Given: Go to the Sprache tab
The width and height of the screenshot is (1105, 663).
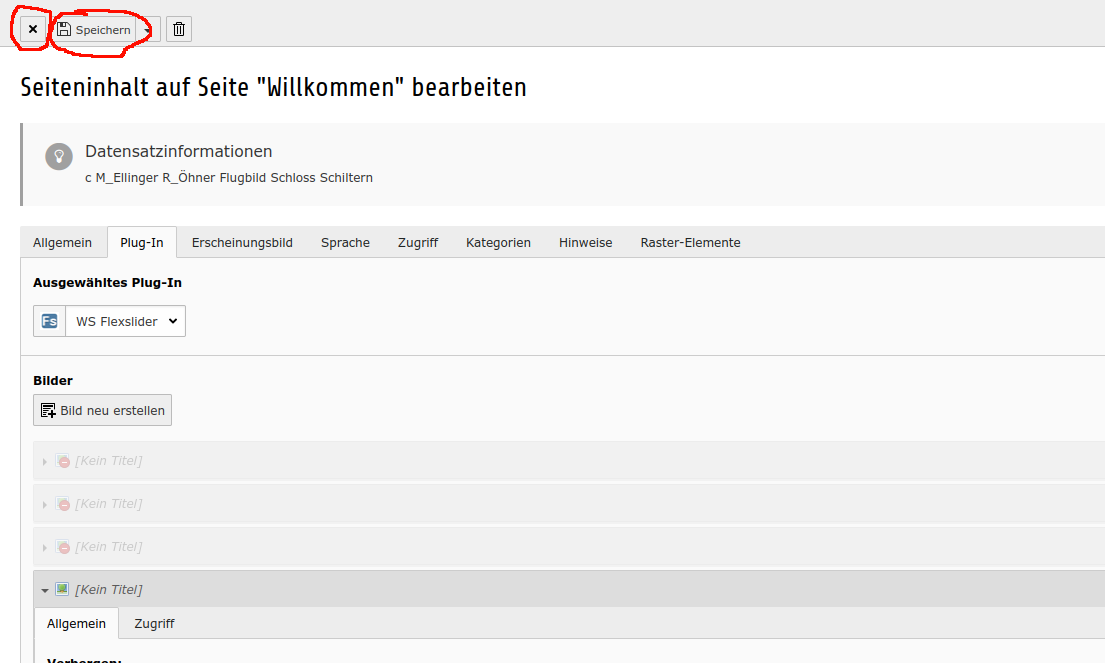Looking at the screenshot, I should [345, 242].
